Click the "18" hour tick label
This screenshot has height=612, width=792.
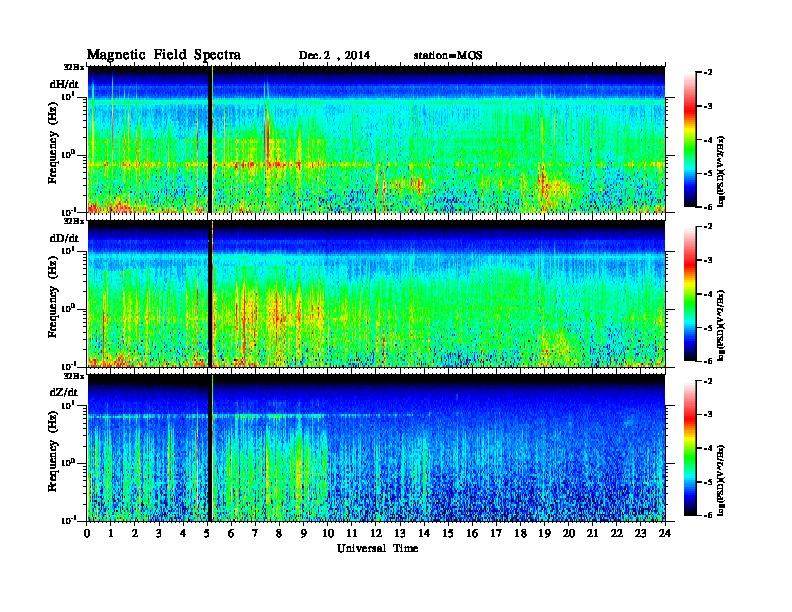(520, 533)
